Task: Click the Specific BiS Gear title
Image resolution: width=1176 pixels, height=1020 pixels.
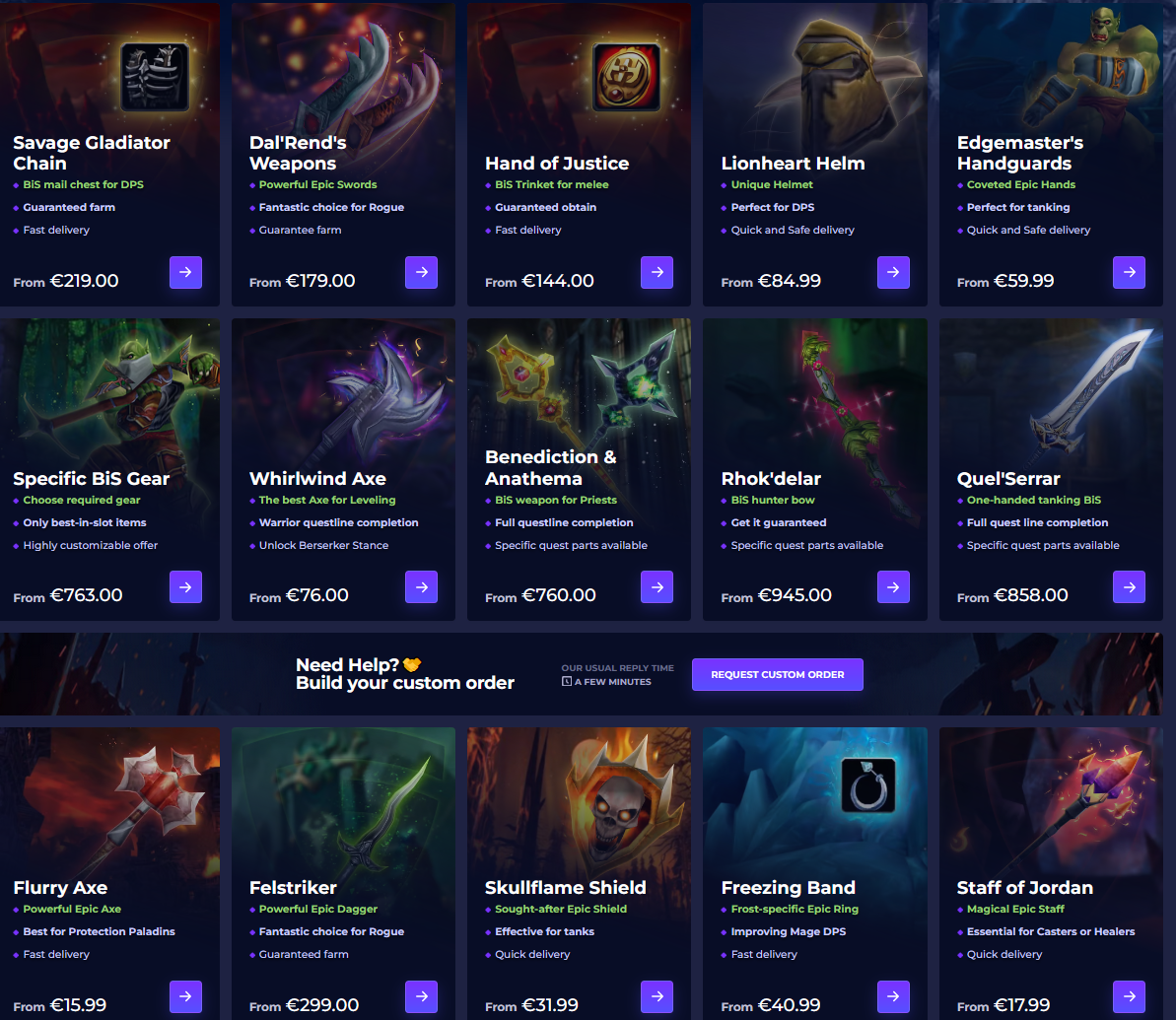Action: pos(92,479)
